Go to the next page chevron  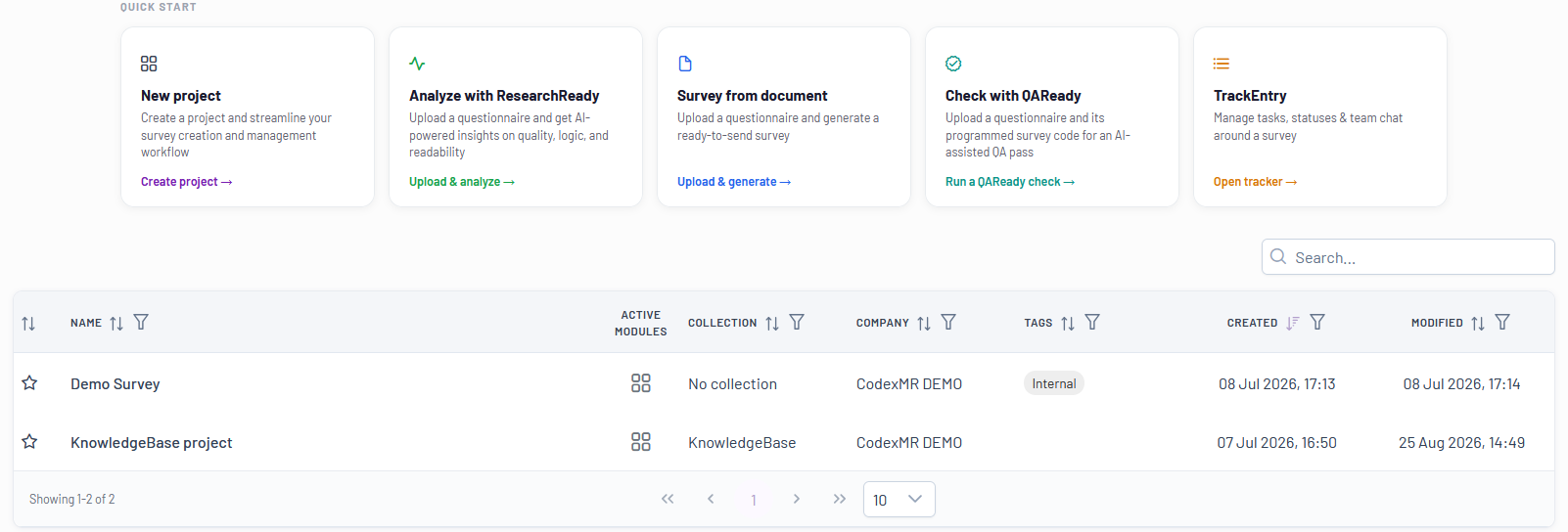(x=797, y=499)
